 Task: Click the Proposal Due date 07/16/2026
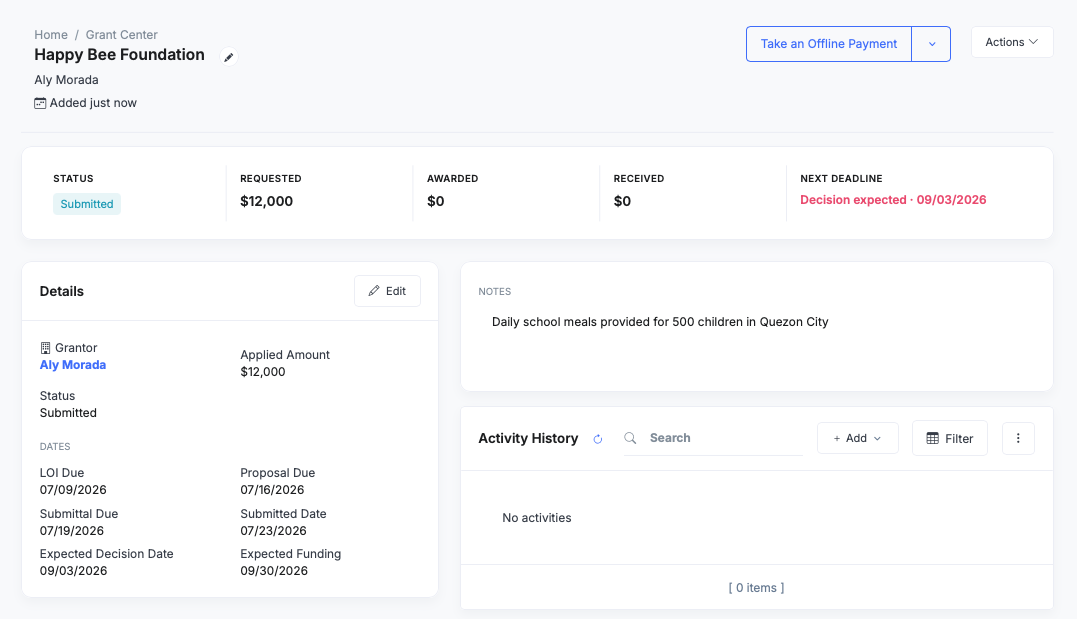[x=272, y=490]
